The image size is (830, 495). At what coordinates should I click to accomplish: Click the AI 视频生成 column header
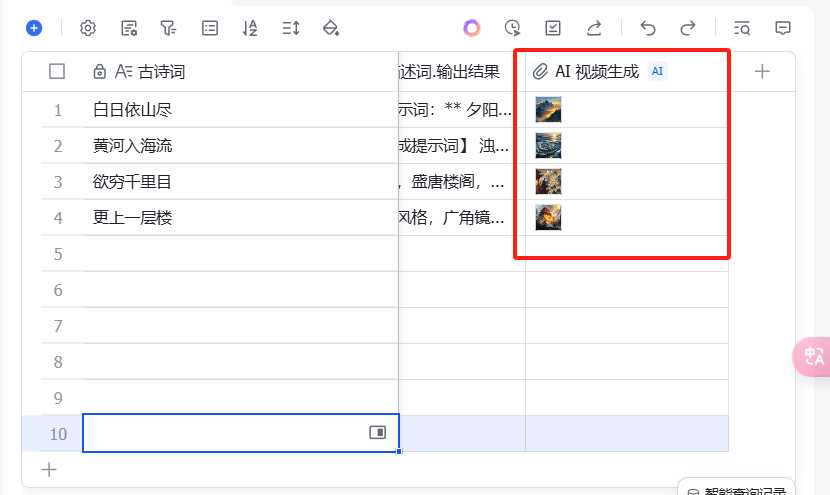click(627, 71)
